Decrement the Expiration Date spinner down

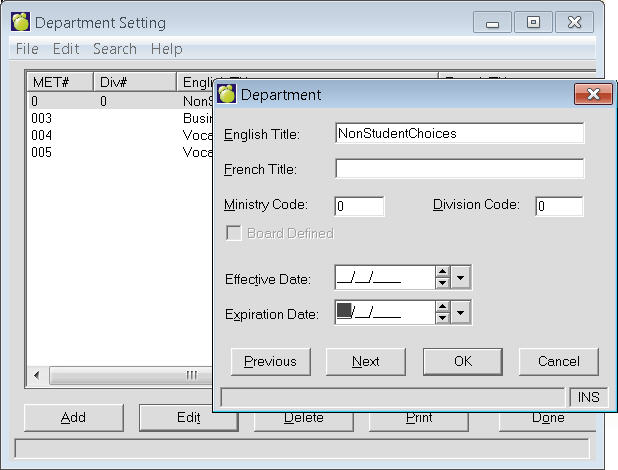[442, 319]
